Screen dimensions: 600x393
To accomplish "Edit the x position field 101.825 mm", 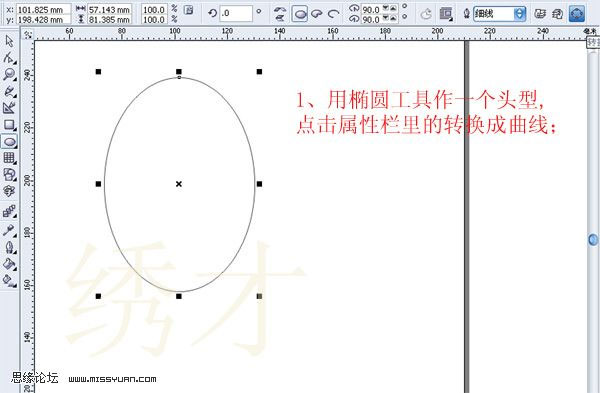I will [43, 10].
